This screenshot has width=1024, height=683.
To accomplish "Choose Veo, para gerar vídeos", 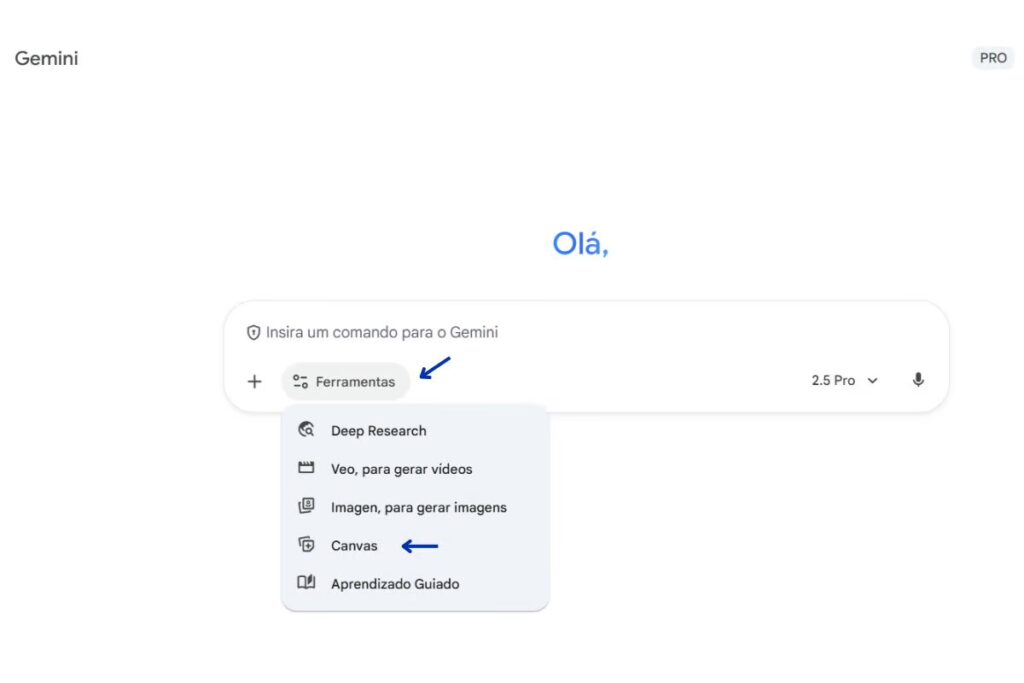I will pos(401,468).
